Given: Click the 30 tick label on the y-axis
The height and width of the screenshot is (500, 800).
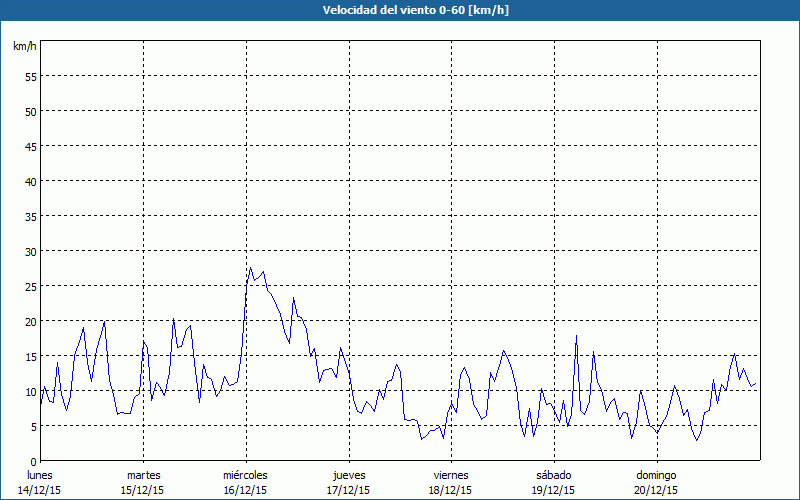Looking at the screenshot, I should pos(30,251).
